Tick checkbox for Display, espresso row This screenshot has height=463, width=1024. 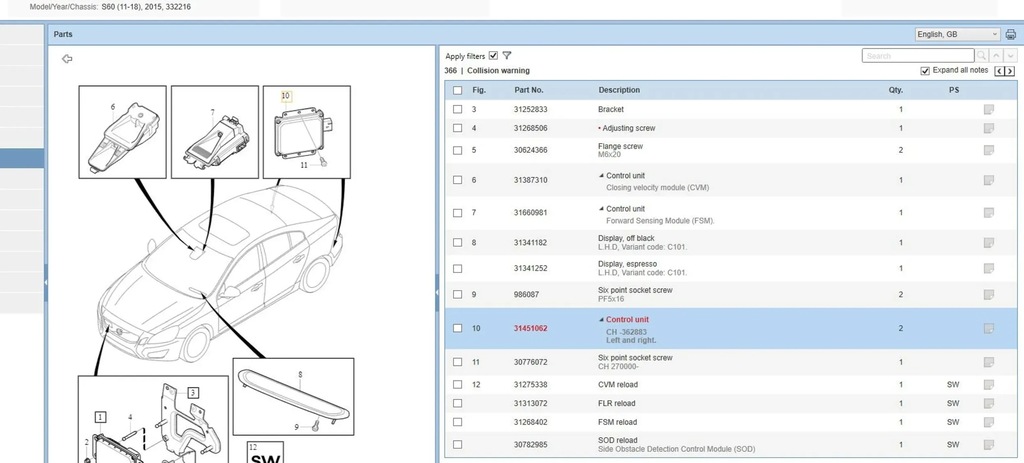[x=457, y=268]
